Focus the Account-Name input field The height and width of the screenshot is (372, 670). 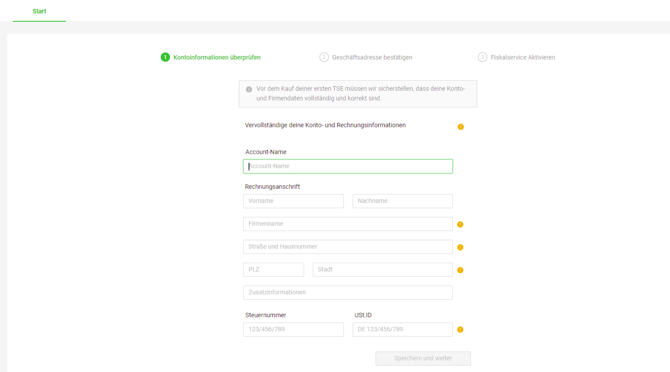pos(348,167)
